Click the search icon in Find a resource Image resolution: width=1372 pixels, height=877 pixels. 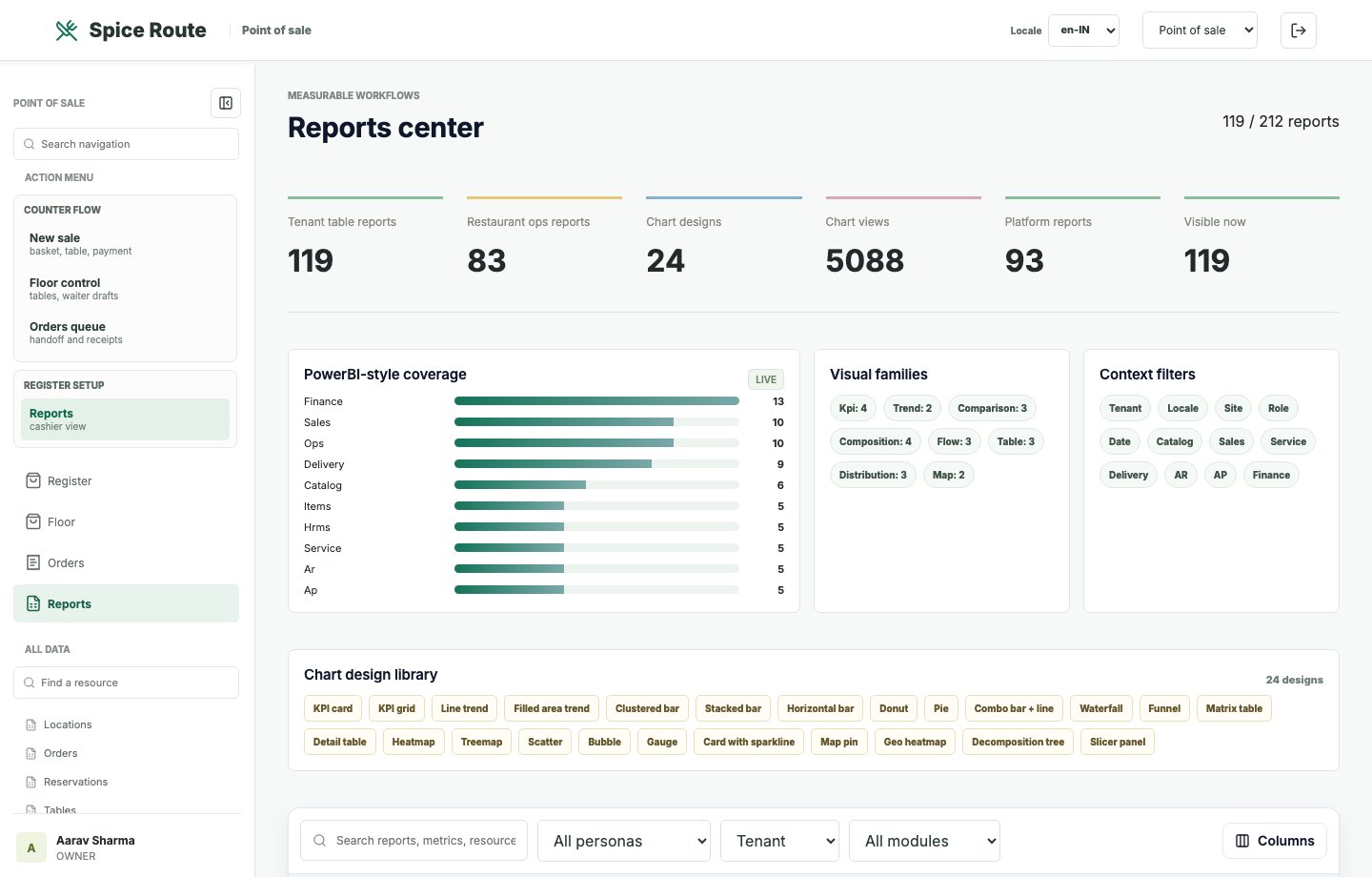[30, 683]
